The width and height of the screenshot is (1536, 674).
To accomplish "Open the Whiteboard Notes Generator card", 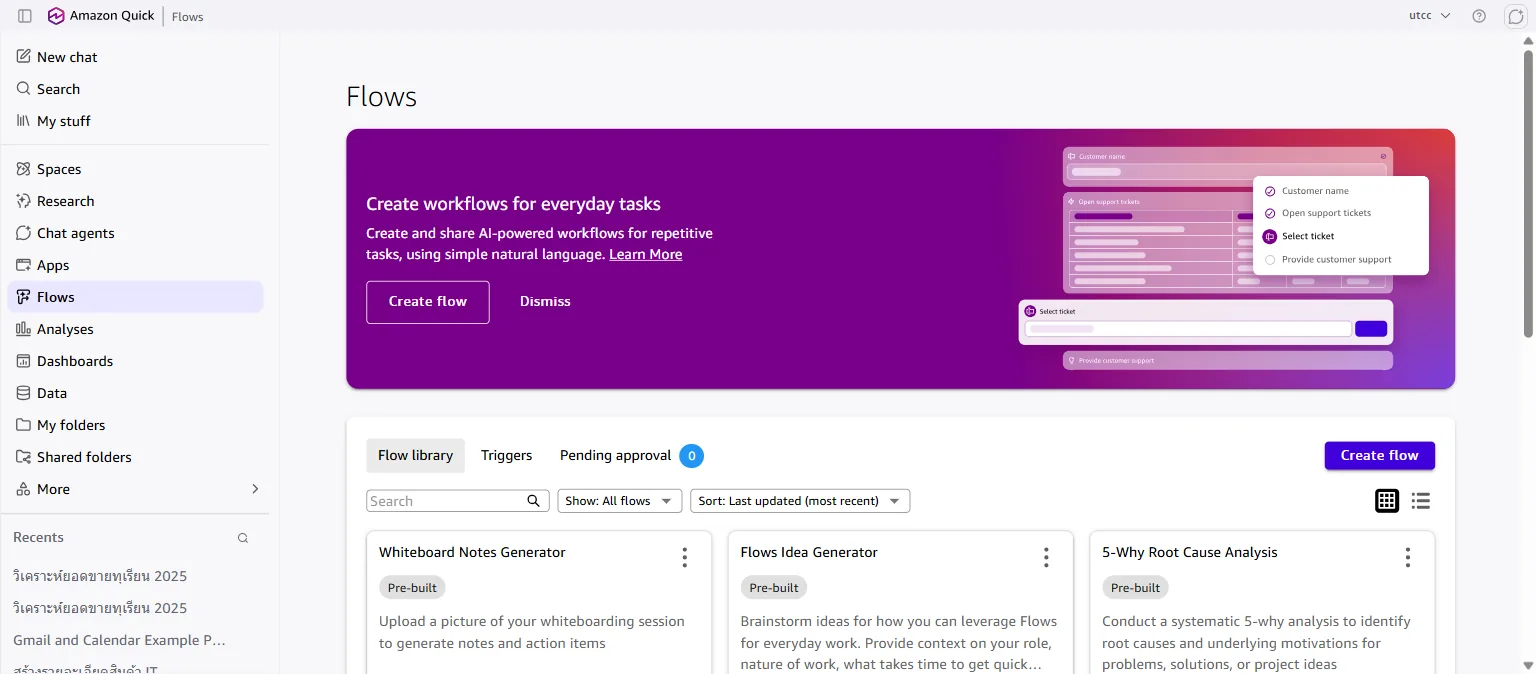I will (x=539, y=602).
